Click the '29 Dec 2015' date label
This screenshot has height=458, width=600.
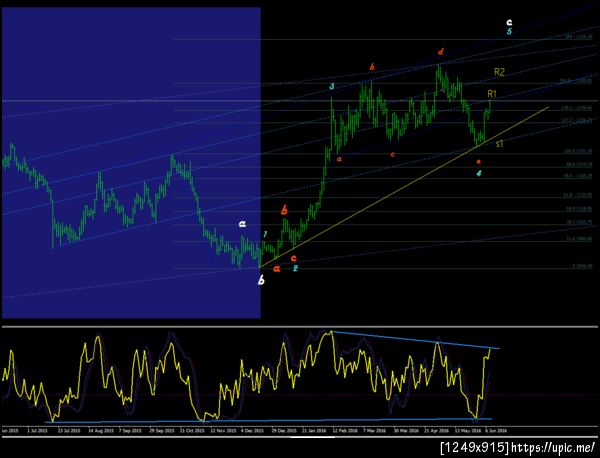[x=284, y=430]
